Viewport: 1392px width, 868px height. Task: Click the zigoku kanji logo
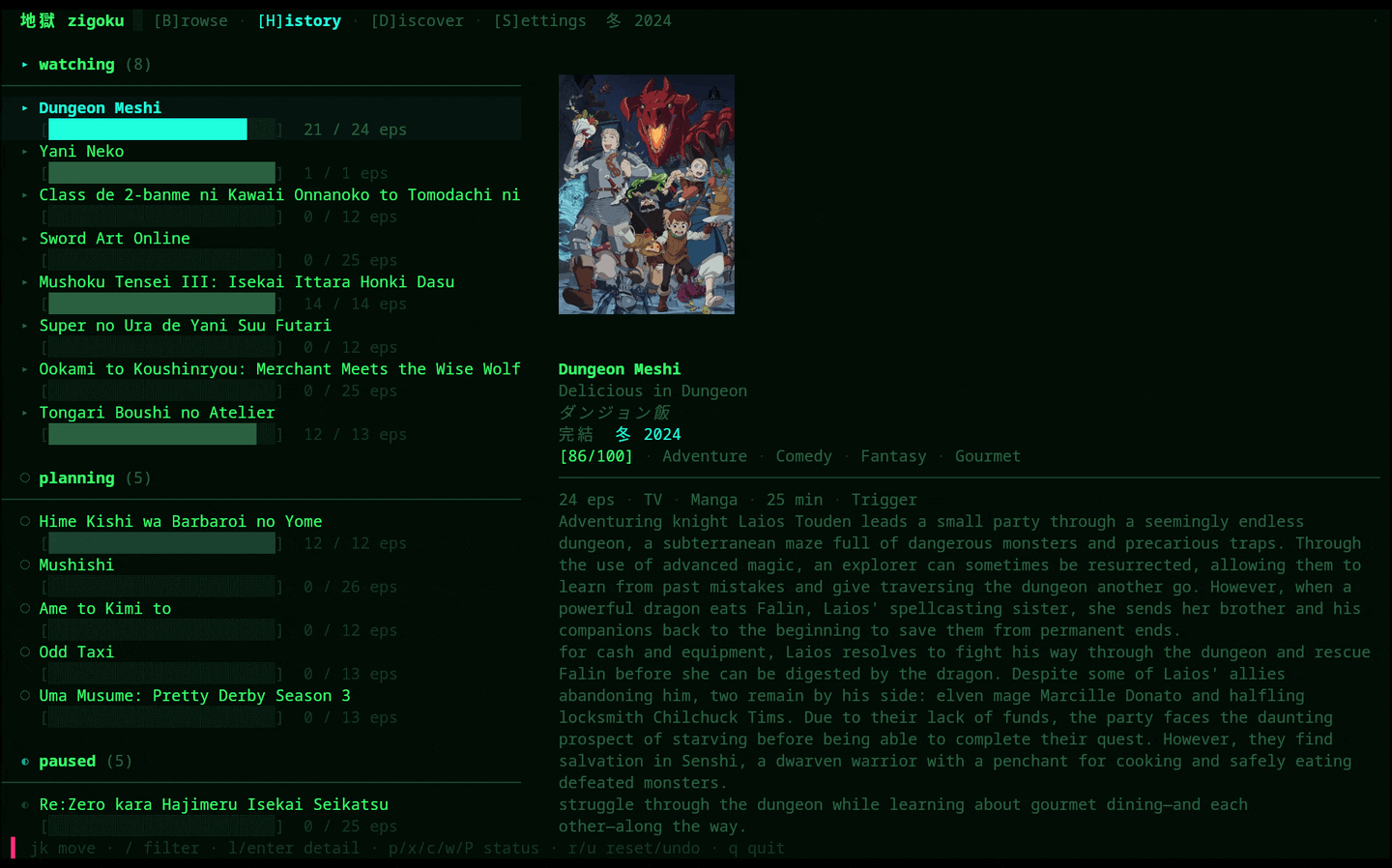(38, 20)
